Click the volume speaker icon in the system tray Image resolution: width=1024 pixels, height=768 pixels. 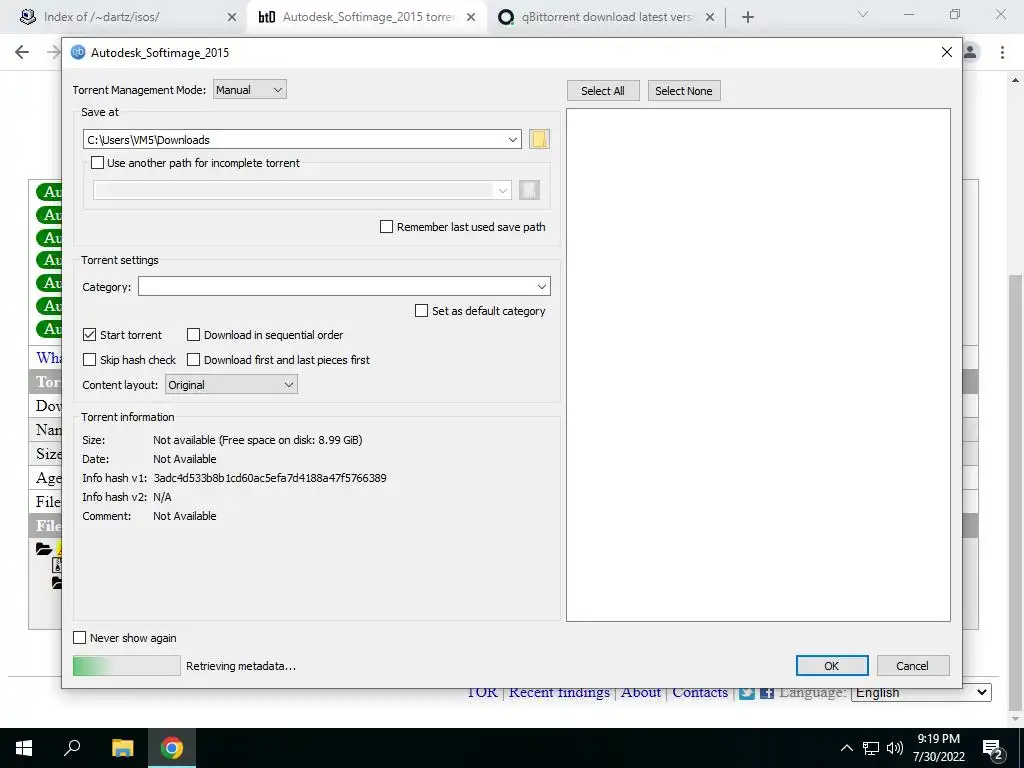(895, 748)
